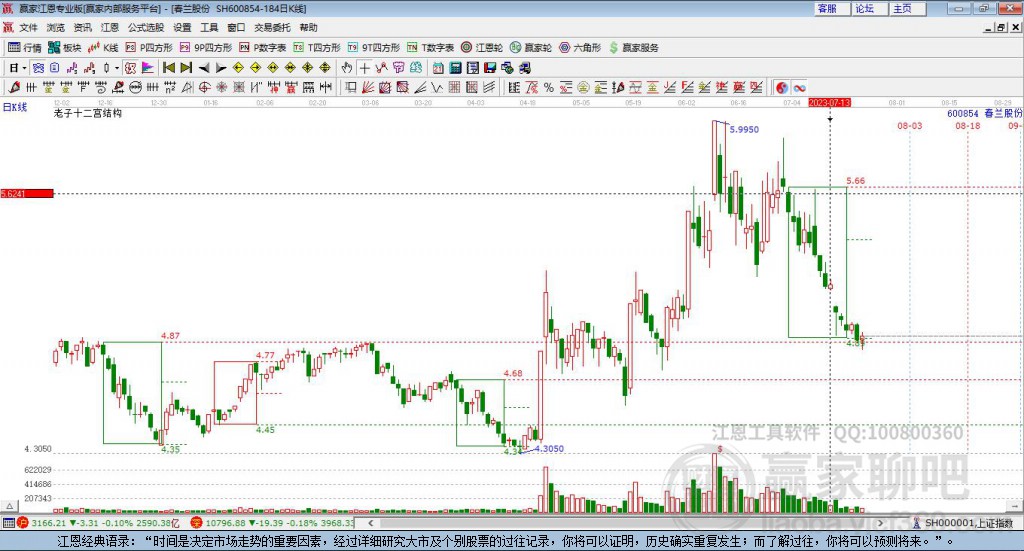Expand the candlestick style dropdown arrow
This screenshot has width=1024, height=551.
coord(117,68)
